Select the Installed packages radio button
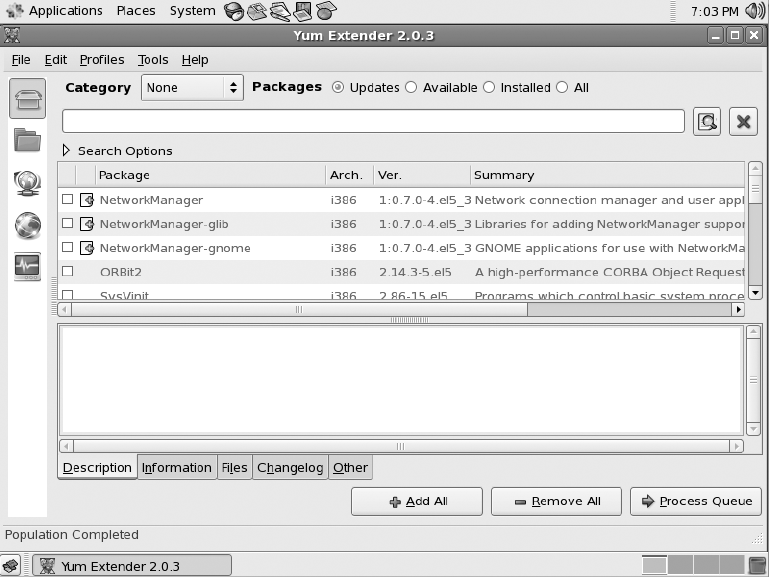Image resolution: width=769 pixels, height=577 pixels. [489, 87]
